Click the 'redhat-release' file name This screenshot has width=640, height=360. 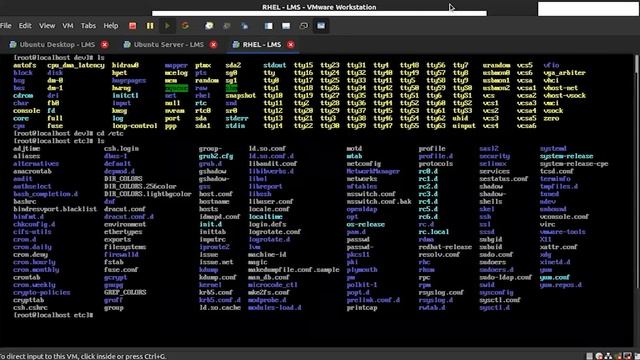[x=445, y=247]
